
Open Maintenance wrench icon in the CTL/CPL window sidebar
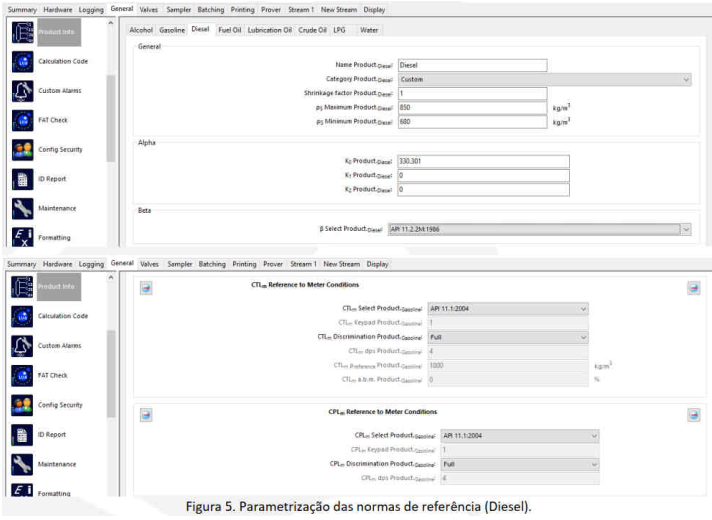(x=22, y=465)
